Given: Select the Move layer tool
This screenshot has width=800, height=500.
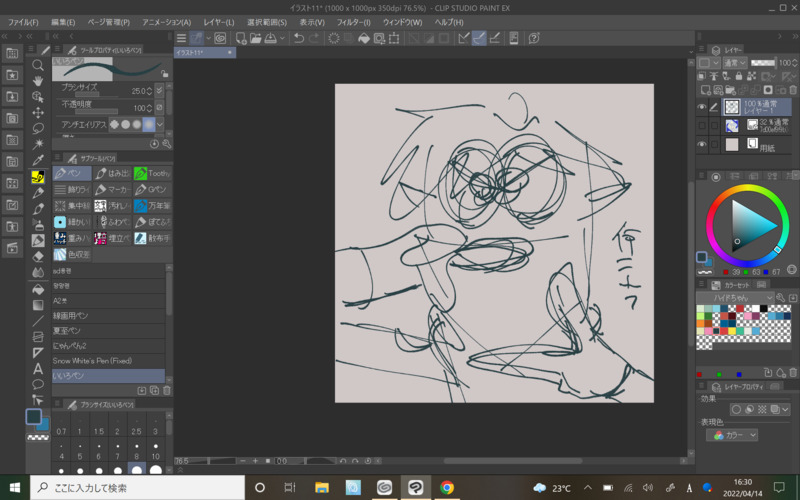Looking at the screenshot, I should click(x=38, y=113).
